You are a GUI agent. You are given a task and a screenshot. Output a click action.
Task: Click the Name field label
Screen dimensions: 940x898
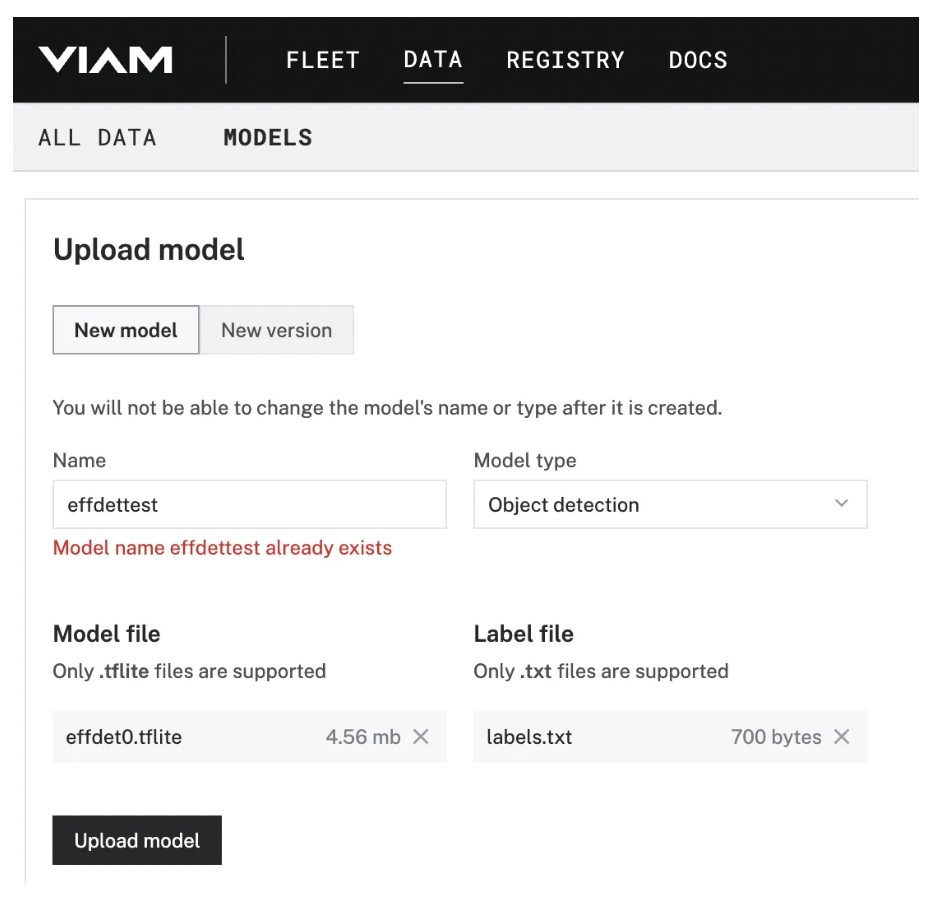[79, 461]
